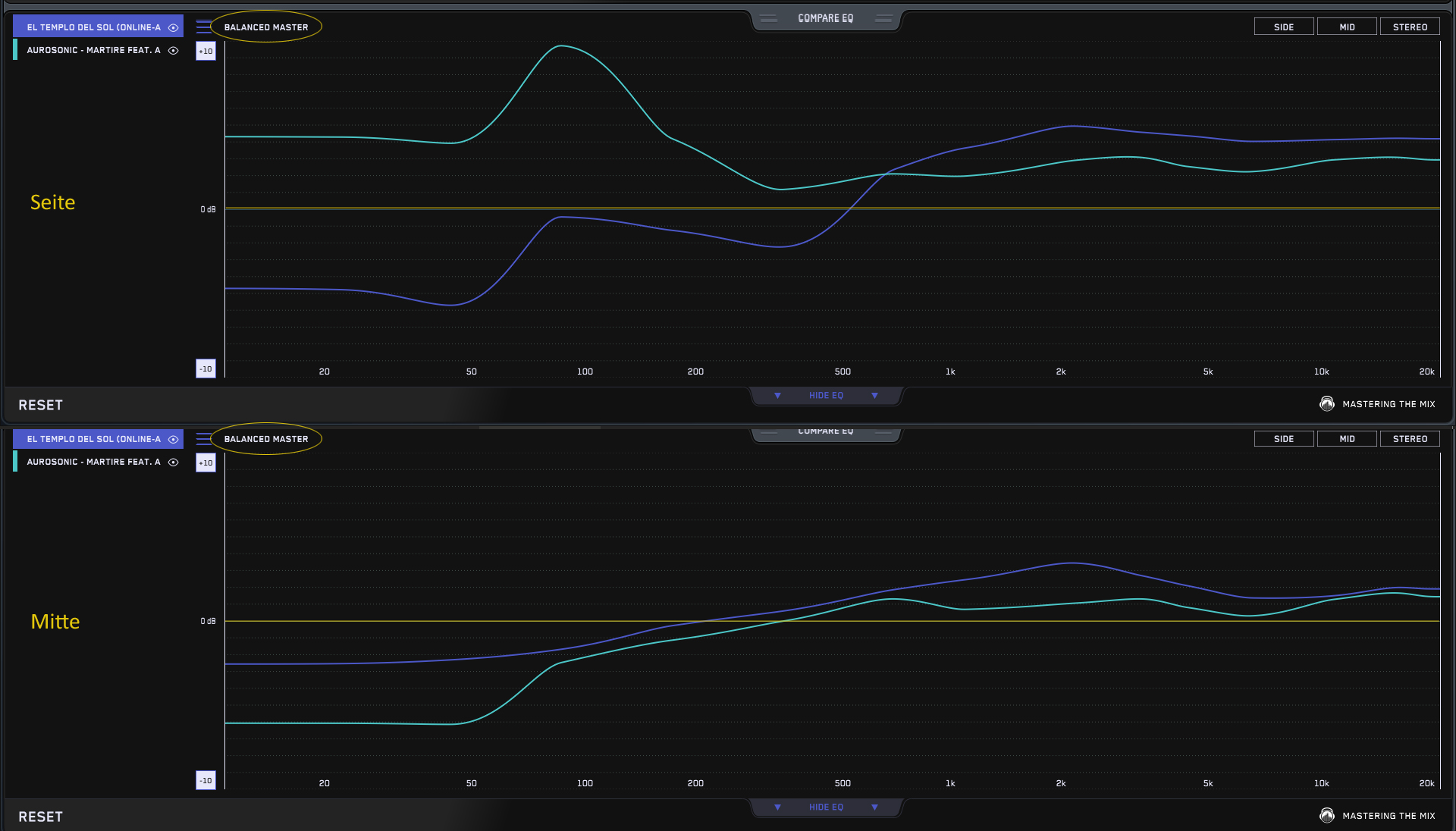Image resolution: width=1456 pixels, height=831 pixels.
Task: Click Mastering The Mix logo in the top panel
Action: [x=1326, y=404]
